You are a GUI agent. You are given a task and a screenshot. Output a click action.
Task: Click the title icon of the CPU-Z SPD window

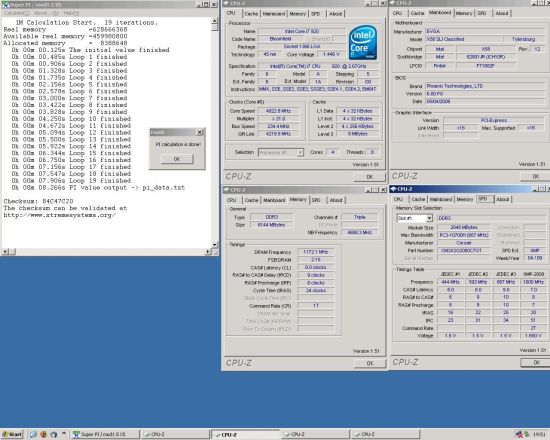tap(394, 189)
